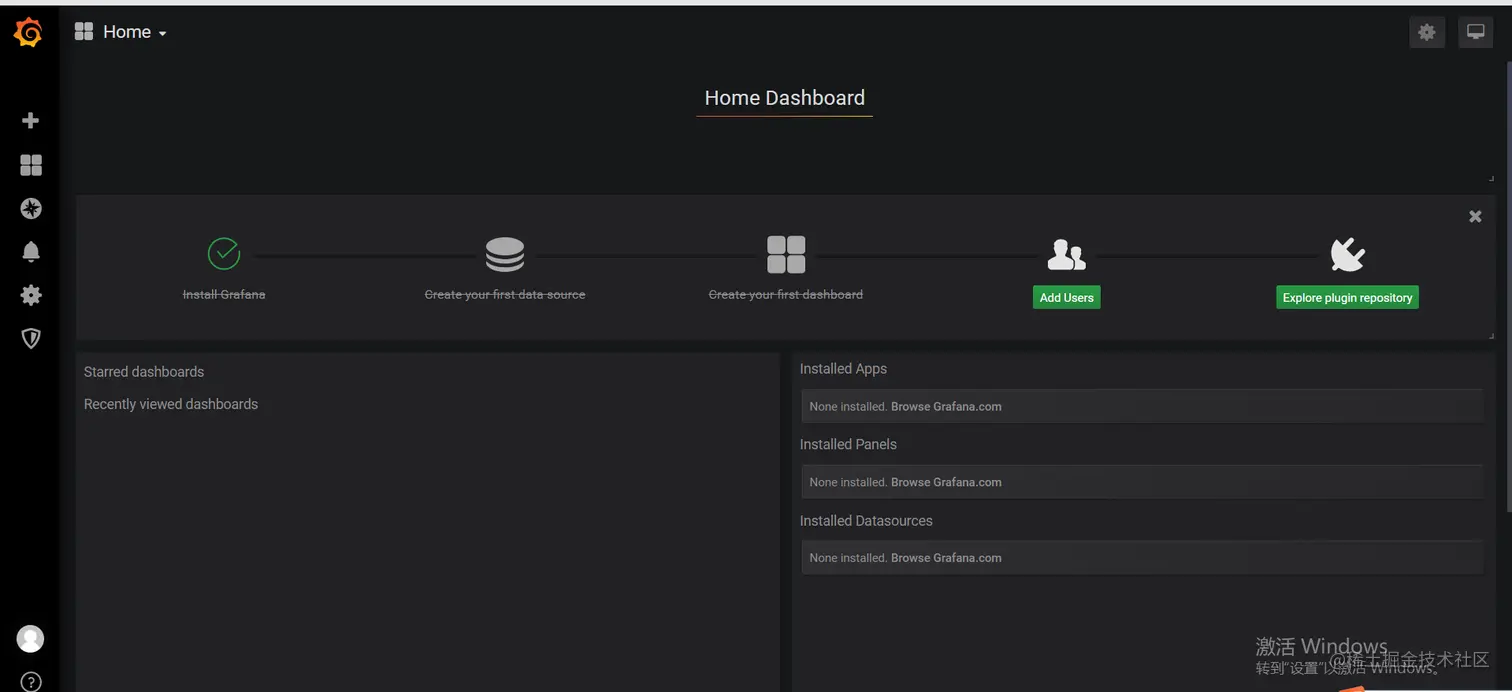Click the Installed Datasources heading
Image resolution: width=1512 pixels, height=692 pixels.
point(866,521)
